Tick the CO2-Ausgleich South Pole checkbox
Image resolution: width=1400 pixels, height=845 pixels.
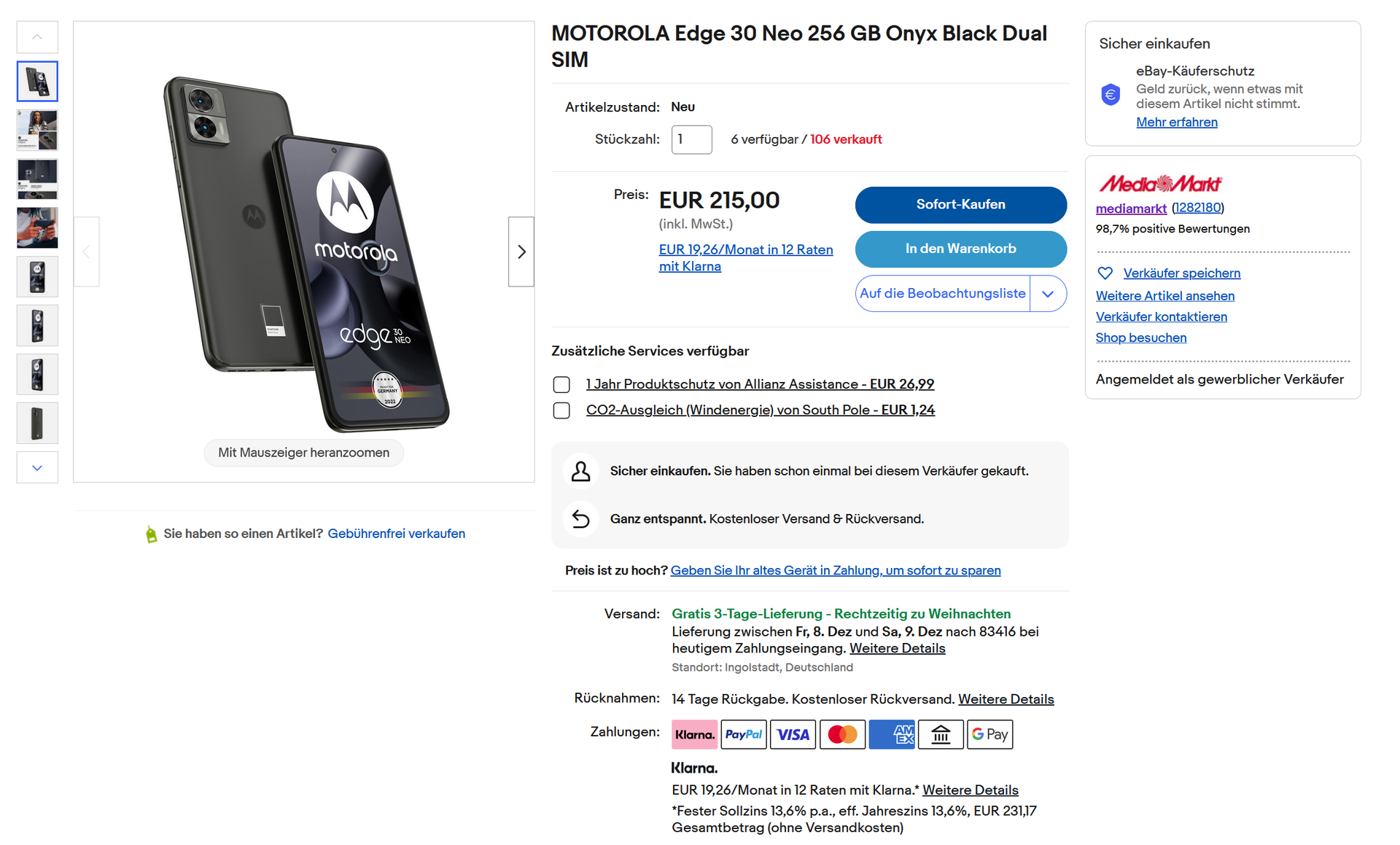pyautogui.click(x=561, y=410)
